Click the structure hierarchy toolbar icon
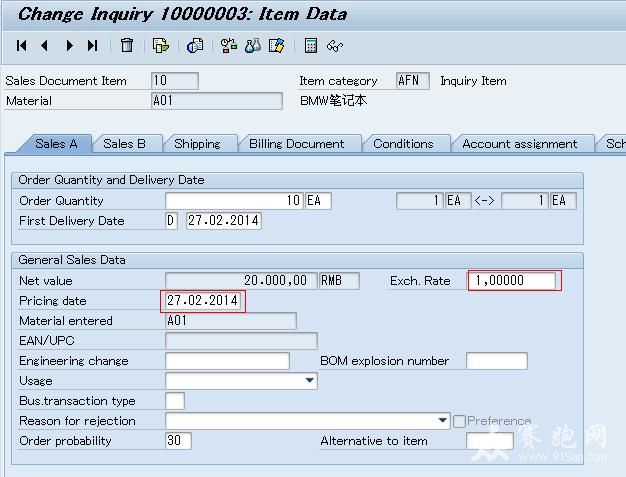The width and height of the screenshot is (626, 477). 229,46
